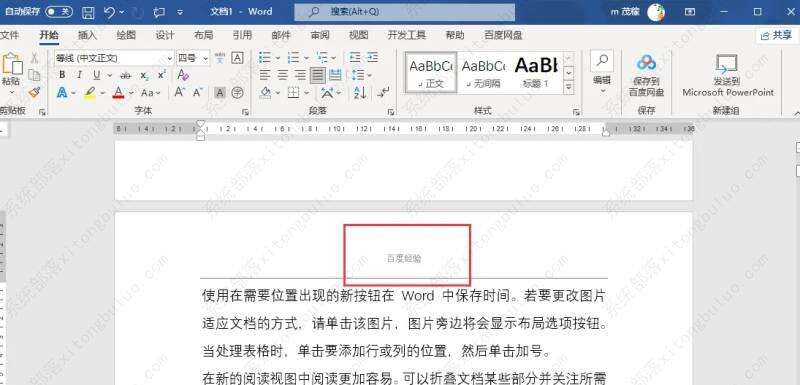Click the Paste (粘贴) clipboard icon
Viewport: 800px width, 385px height.
click(x=12, y=63)
